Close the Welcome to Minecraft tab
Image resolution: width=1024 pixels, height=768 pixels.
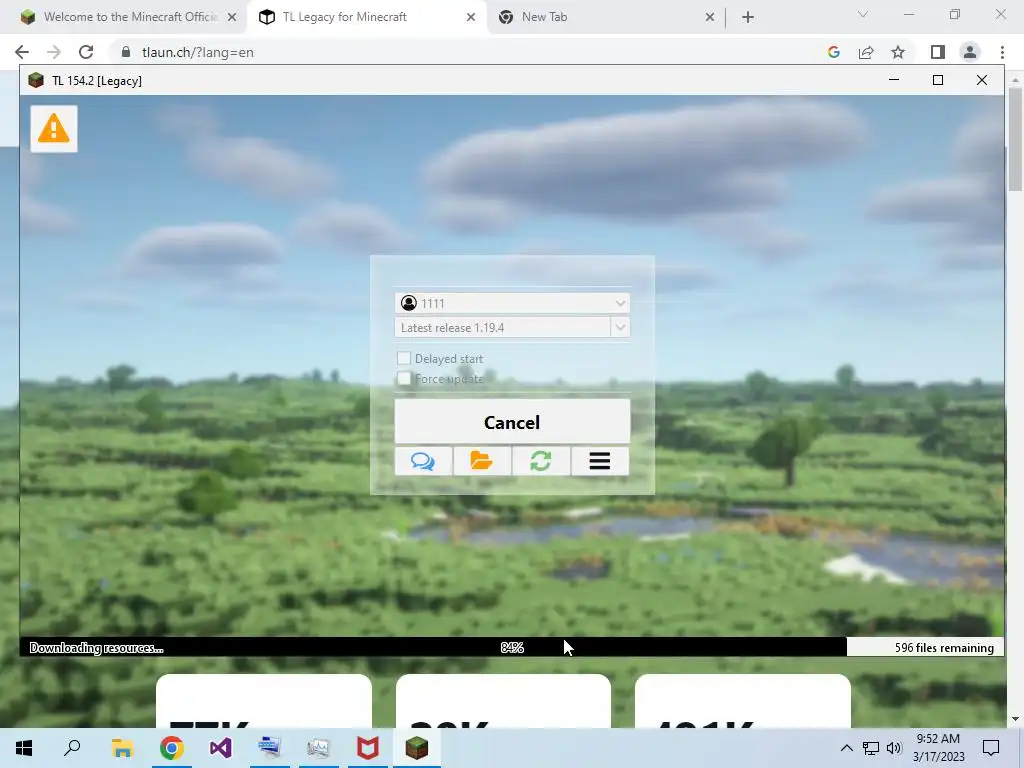[x=232, y=17]
